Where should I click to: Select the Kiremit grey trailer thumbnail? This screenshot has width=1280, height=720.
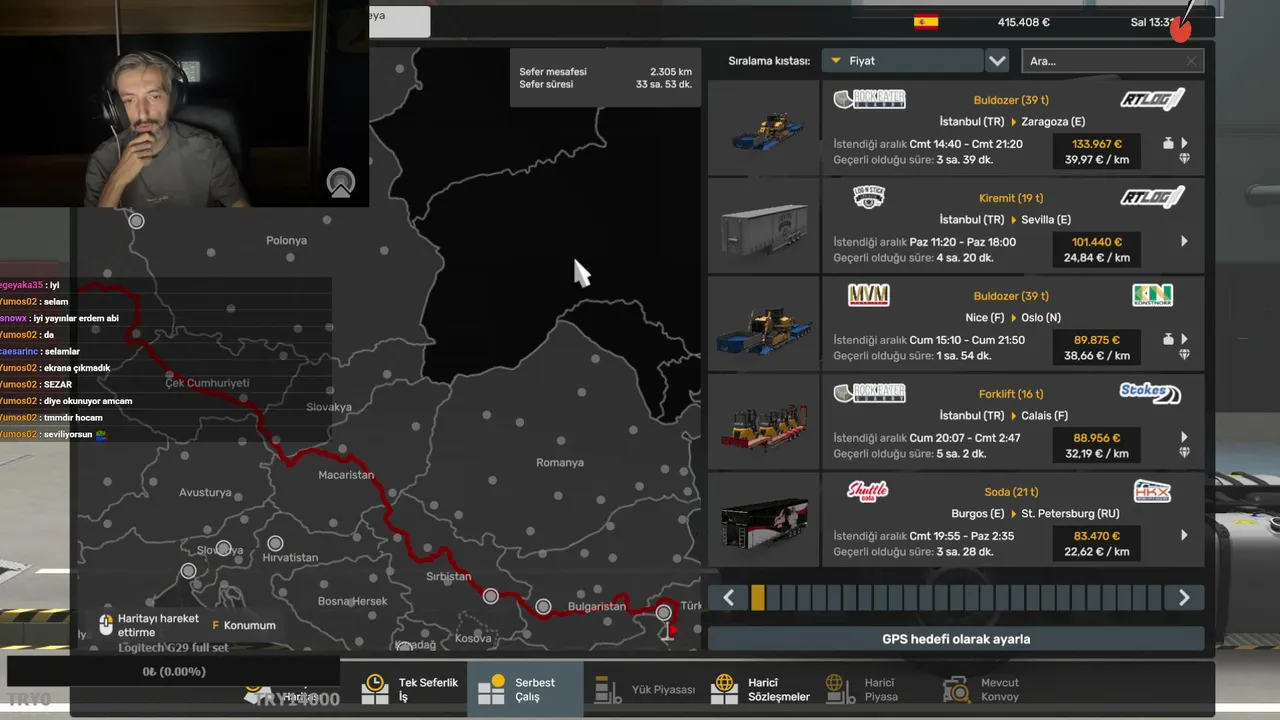(x=764, y=226)
